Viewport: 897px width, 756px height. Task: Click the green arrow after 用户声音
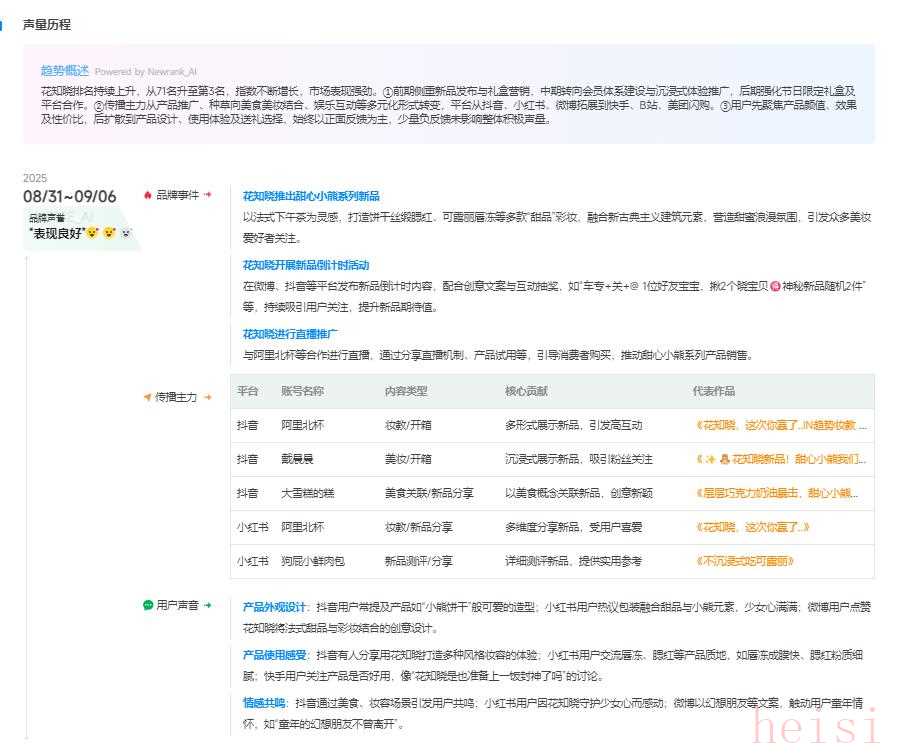208,605
